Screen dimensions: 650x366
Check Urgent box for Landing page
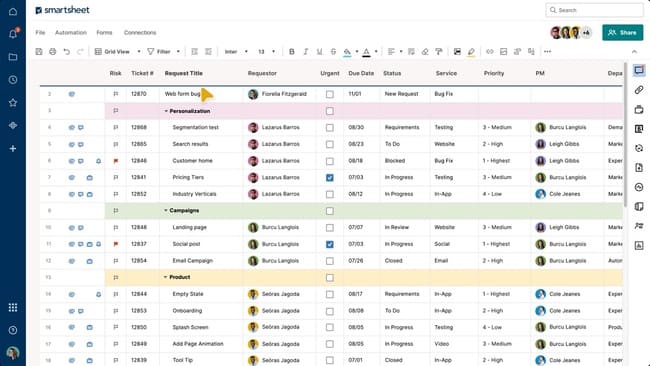click(330, 228)
